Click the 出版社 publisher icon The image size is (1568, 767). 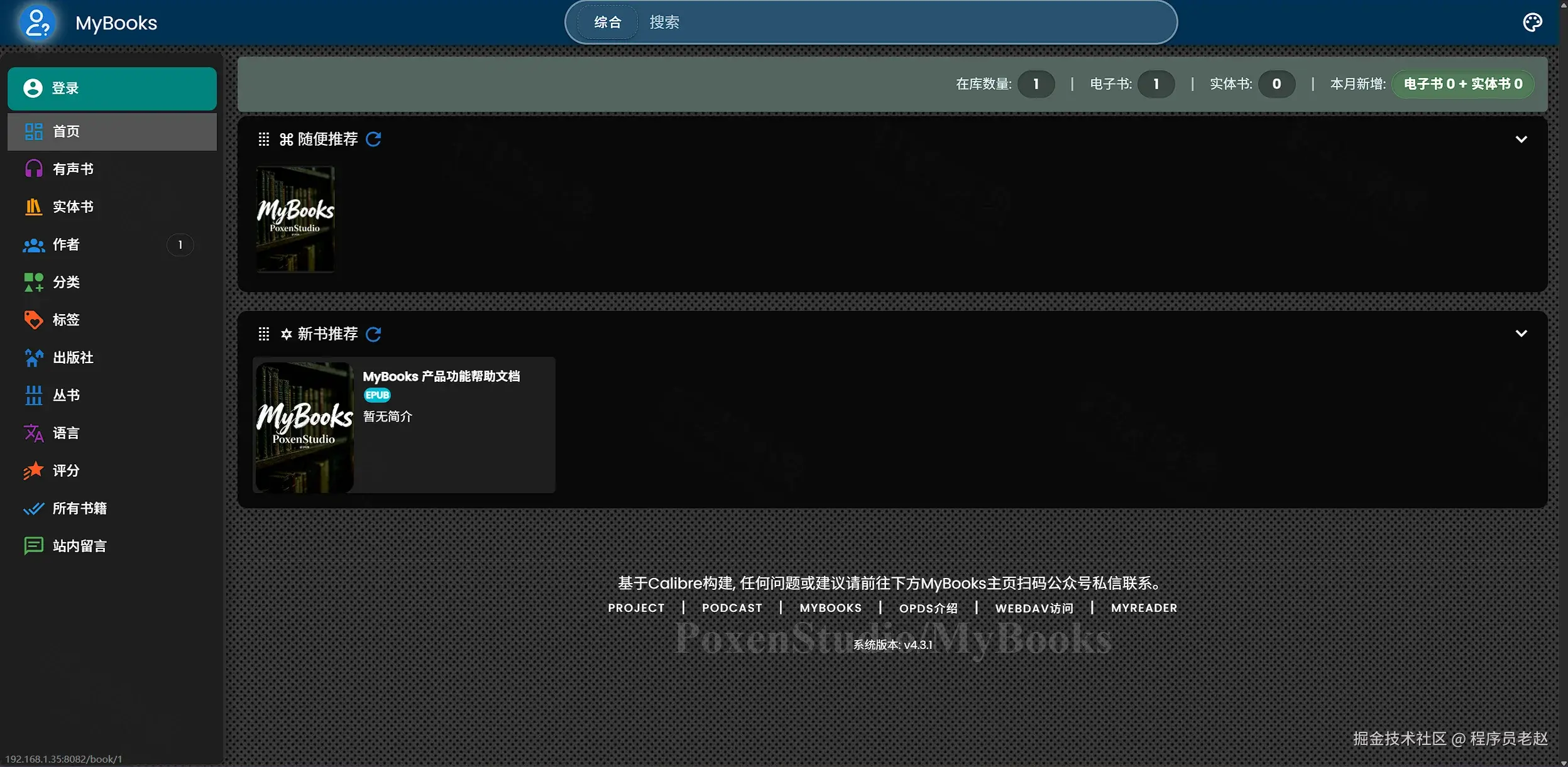[33, 357]
